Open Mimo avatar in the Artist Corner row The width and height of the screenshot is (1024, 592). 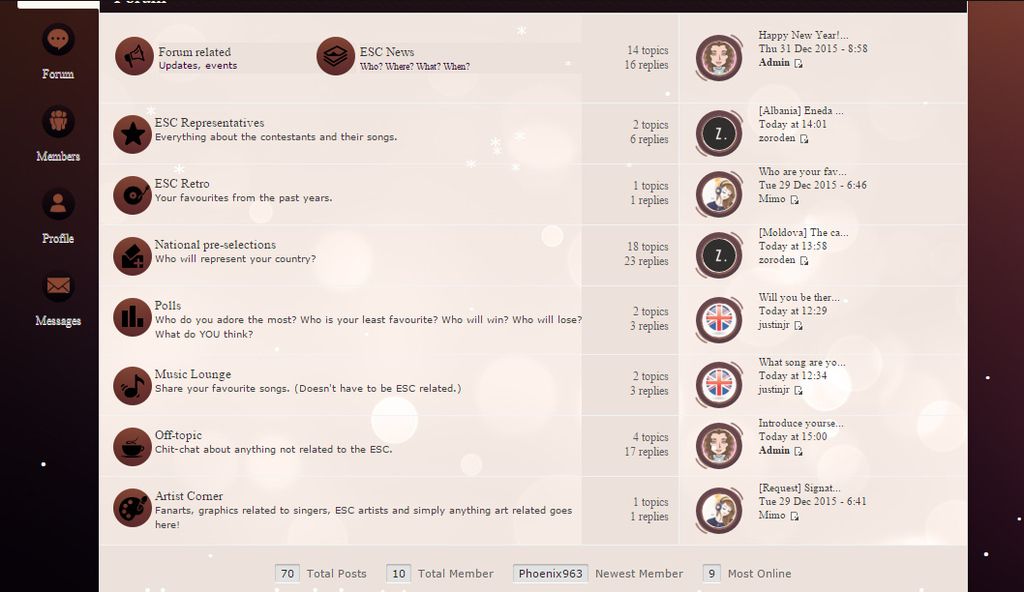[719, 510]
